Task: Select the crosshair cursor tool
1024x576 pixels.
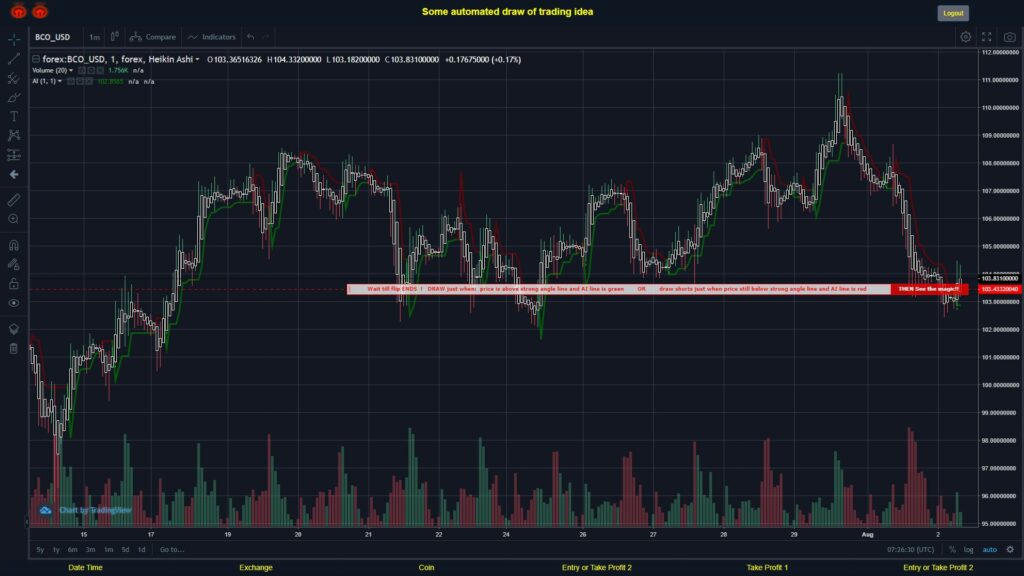Action: point(14,40)
